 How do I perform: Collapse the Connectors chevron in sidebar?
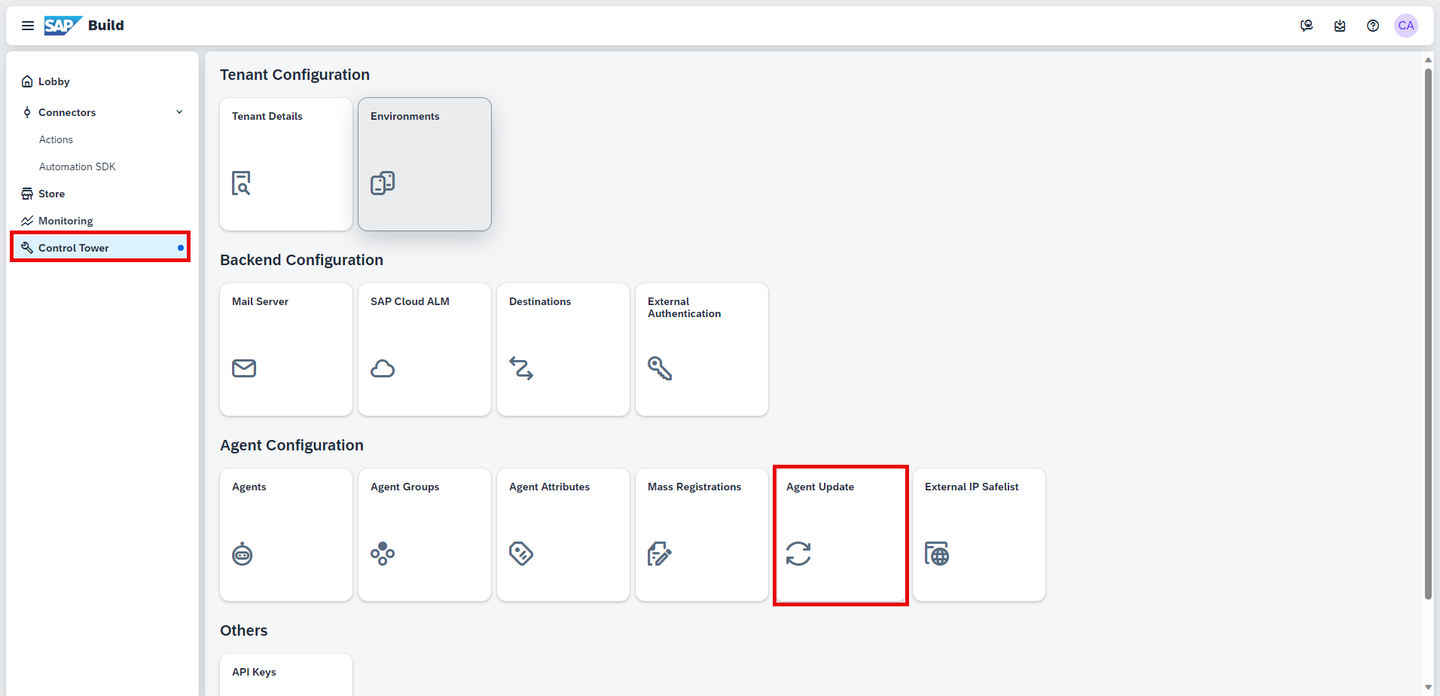(180, 112)
